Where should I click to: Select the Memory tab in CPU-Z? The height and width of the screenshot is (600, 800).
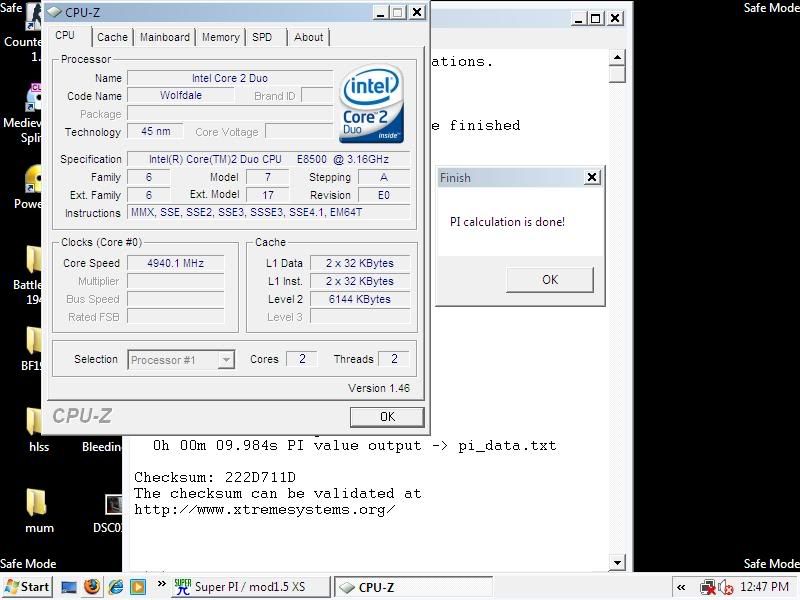click(x=220, y=37)
